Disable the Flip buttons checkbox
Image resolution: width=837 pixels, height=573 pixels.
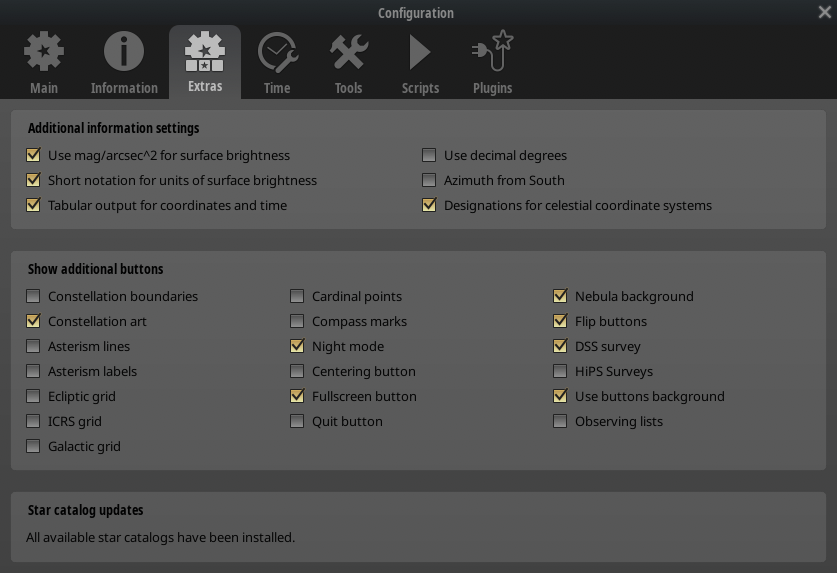pos(560,321)
